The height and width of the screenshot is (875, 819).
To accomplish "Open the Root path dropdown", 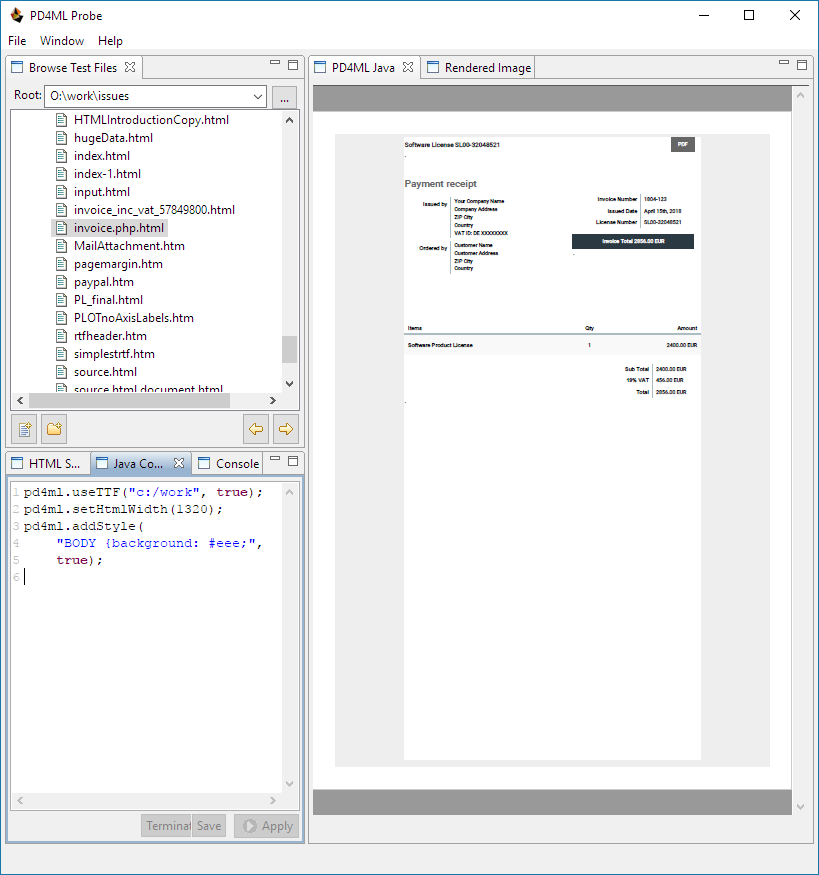I will pos(258,97).
